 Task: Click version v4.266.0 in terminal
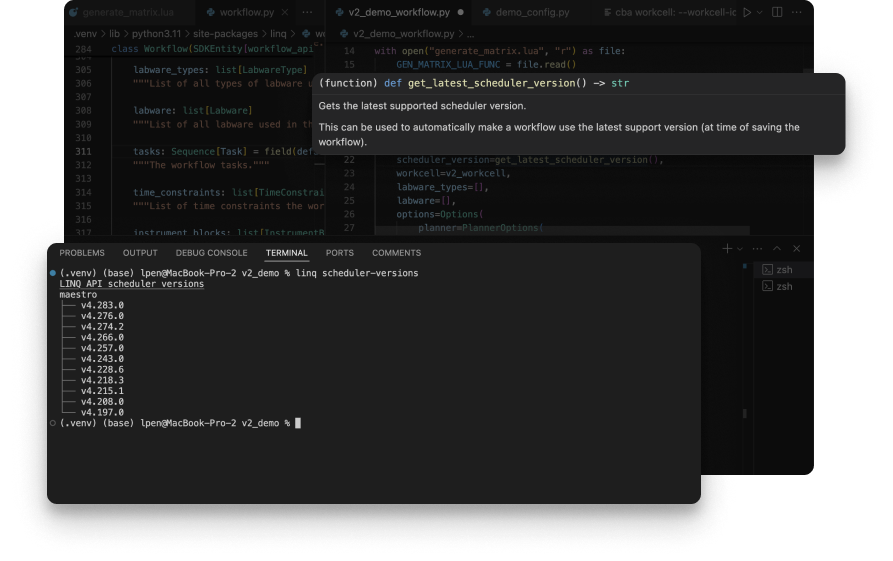pos(102,337)
